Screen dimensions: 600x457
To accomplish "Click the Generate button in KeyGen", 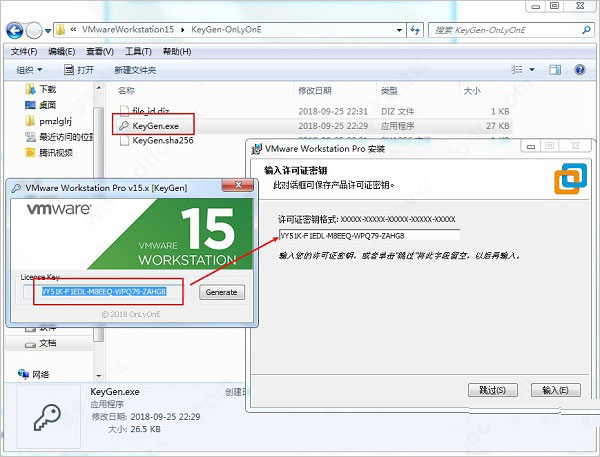I will click(x=222, y=292).
